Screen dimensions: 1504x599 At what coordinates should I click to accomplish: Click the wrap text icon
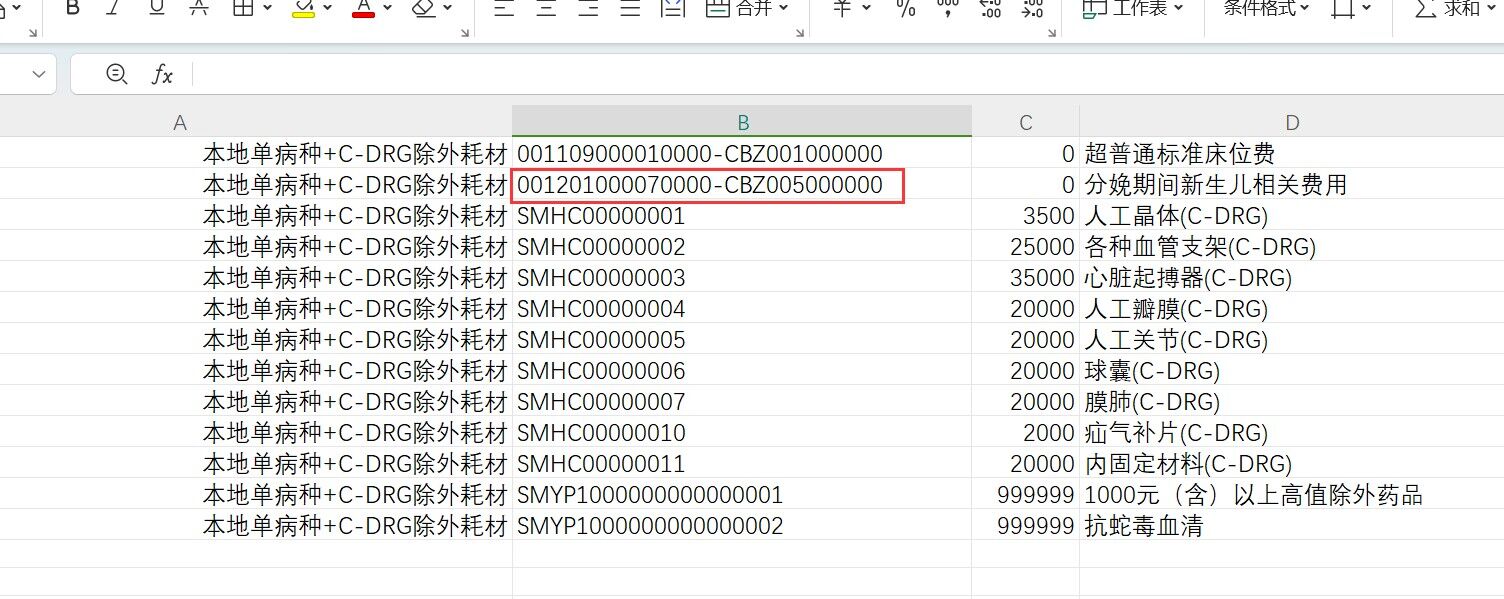point(674,8)
